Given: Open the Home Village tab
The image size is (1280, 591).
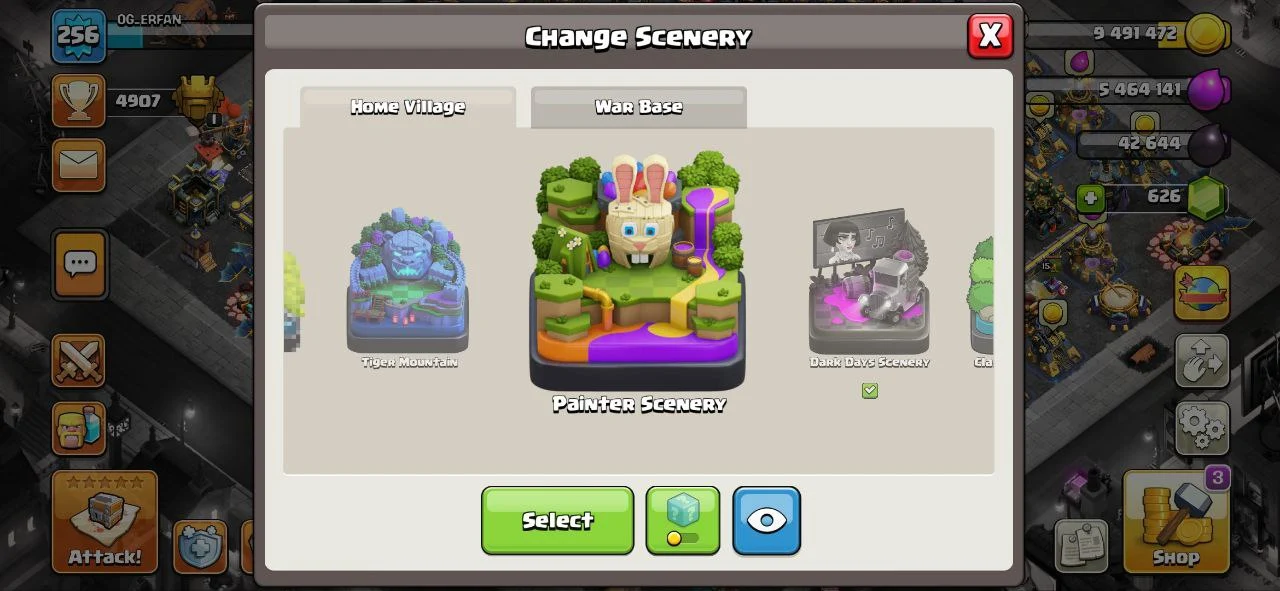Looking at the screenshot, I should [x=408, y=107].
